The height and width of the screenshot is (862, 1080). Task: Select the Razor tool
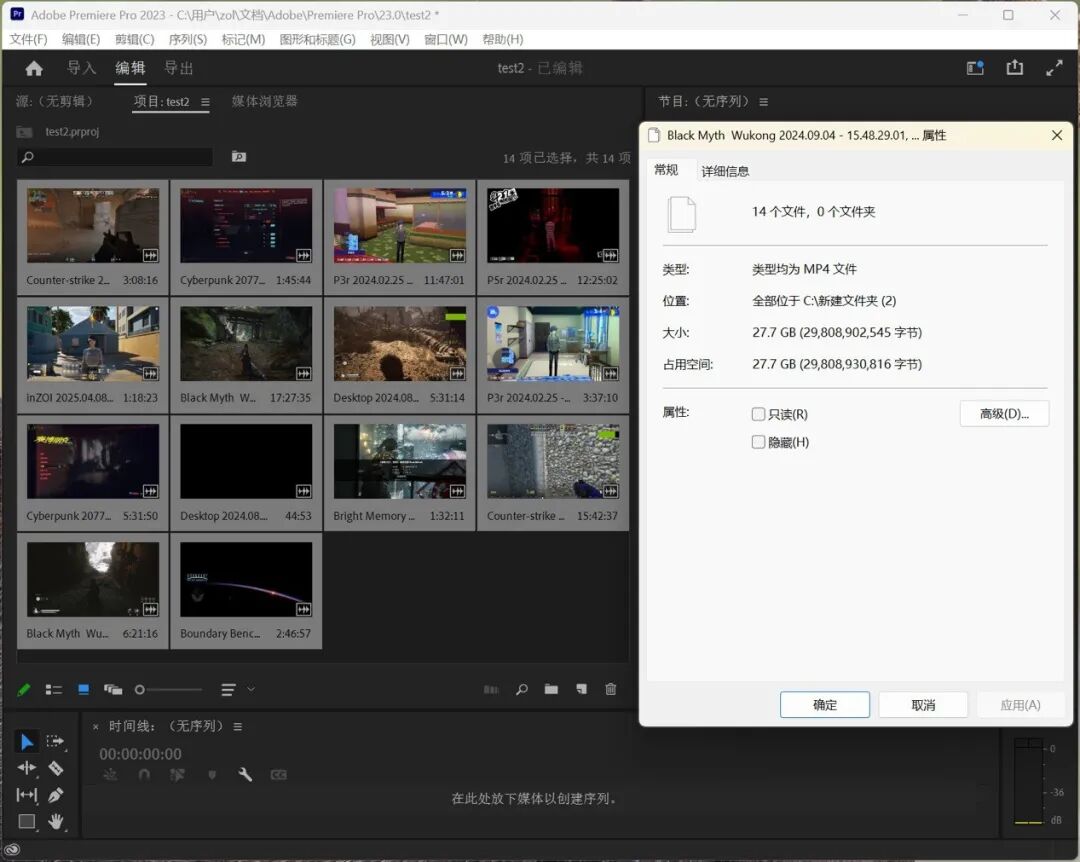(x=56, y=768)
